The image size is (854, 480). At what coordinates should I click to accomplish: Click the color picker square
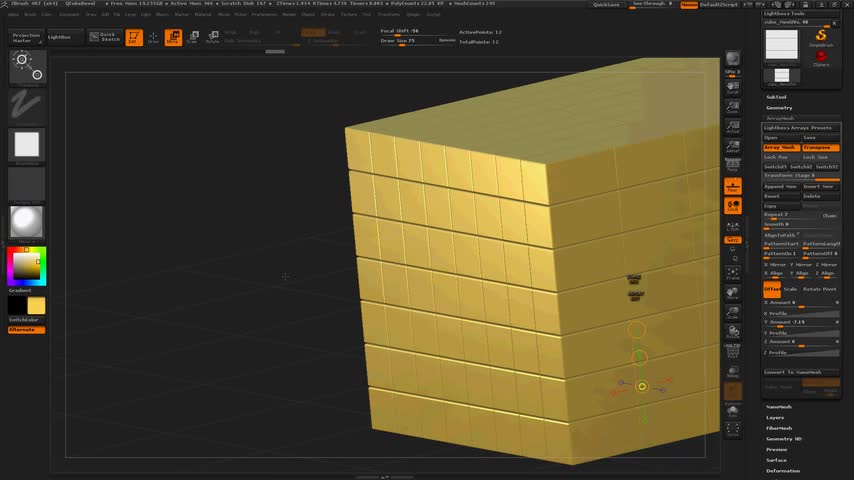click(x=27, y=266)
